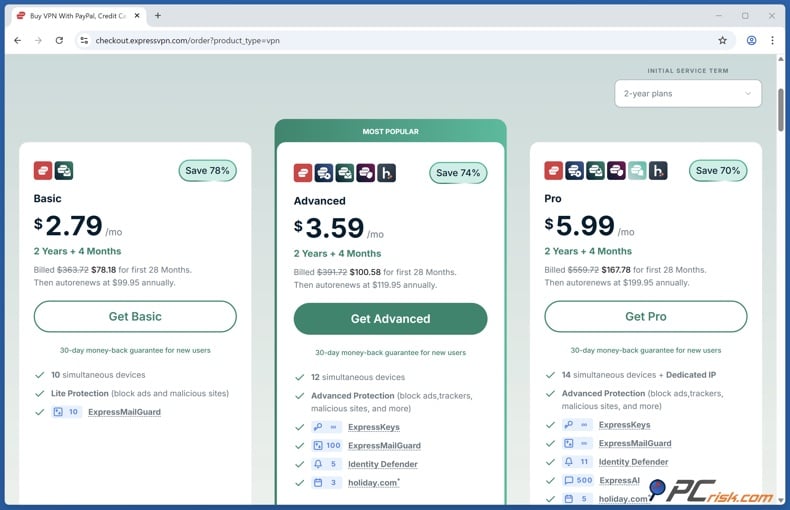Open Chrome three-dot menu

pyautogui.click(x=772, y=40)
